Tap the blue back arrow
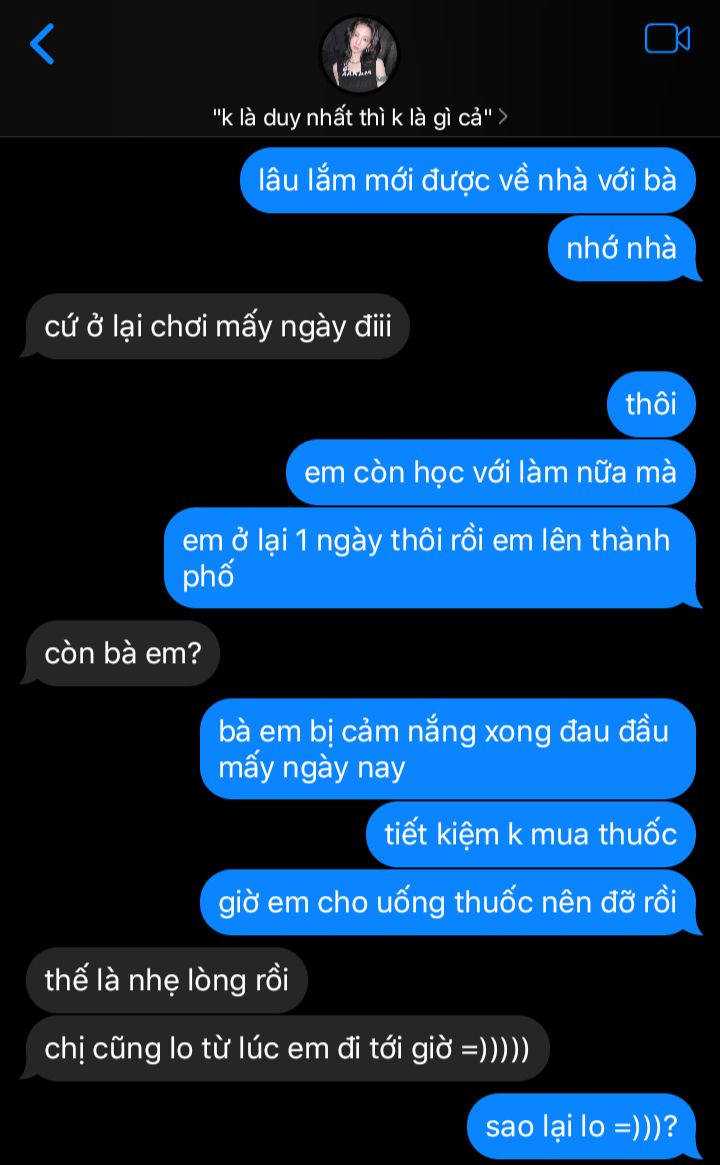720x1165 pixels. 42,44
